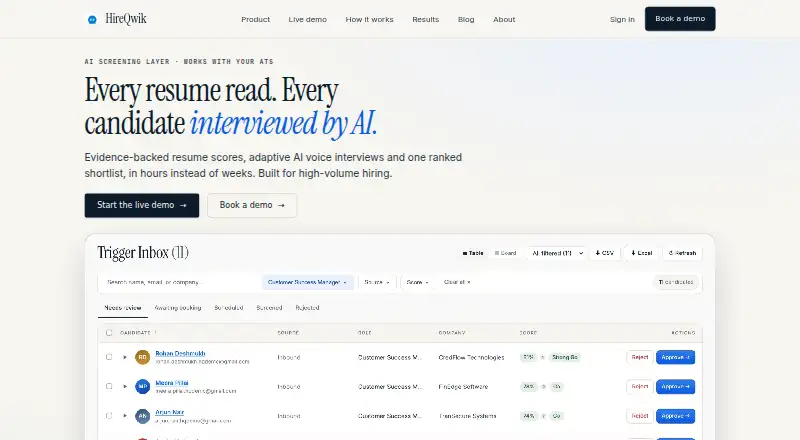
Task: Approve candidate Arjun Nair
Action: coord(676,416)
